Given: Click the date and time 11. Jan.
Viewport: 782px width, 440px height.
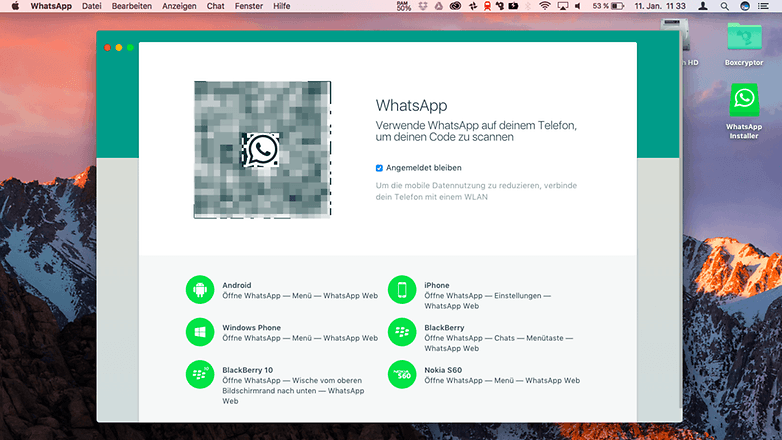Looking at the screenshot, I should point(660,6).
